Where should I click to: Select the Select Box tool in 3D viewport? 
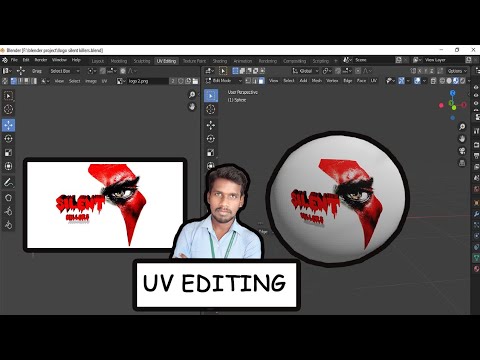[211, 96]
